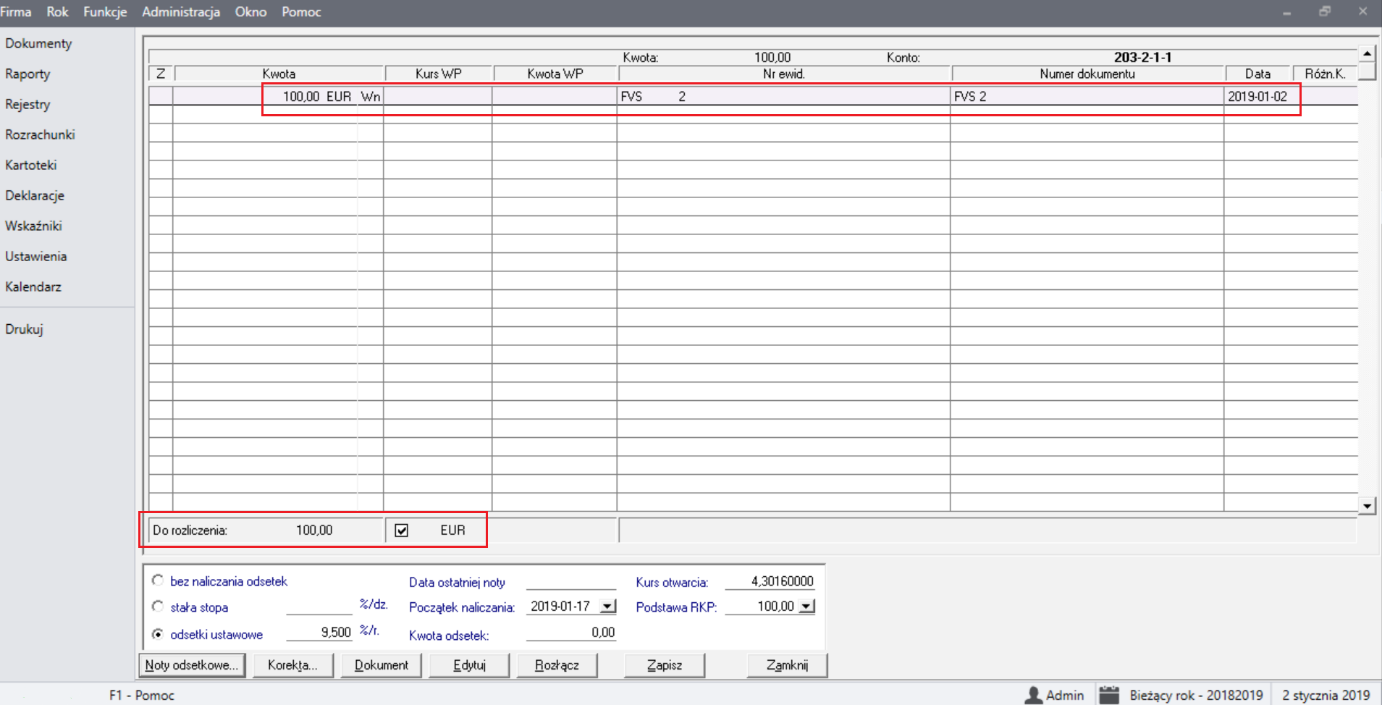Toggle the EUR currency checkbox

pos(402,531)
